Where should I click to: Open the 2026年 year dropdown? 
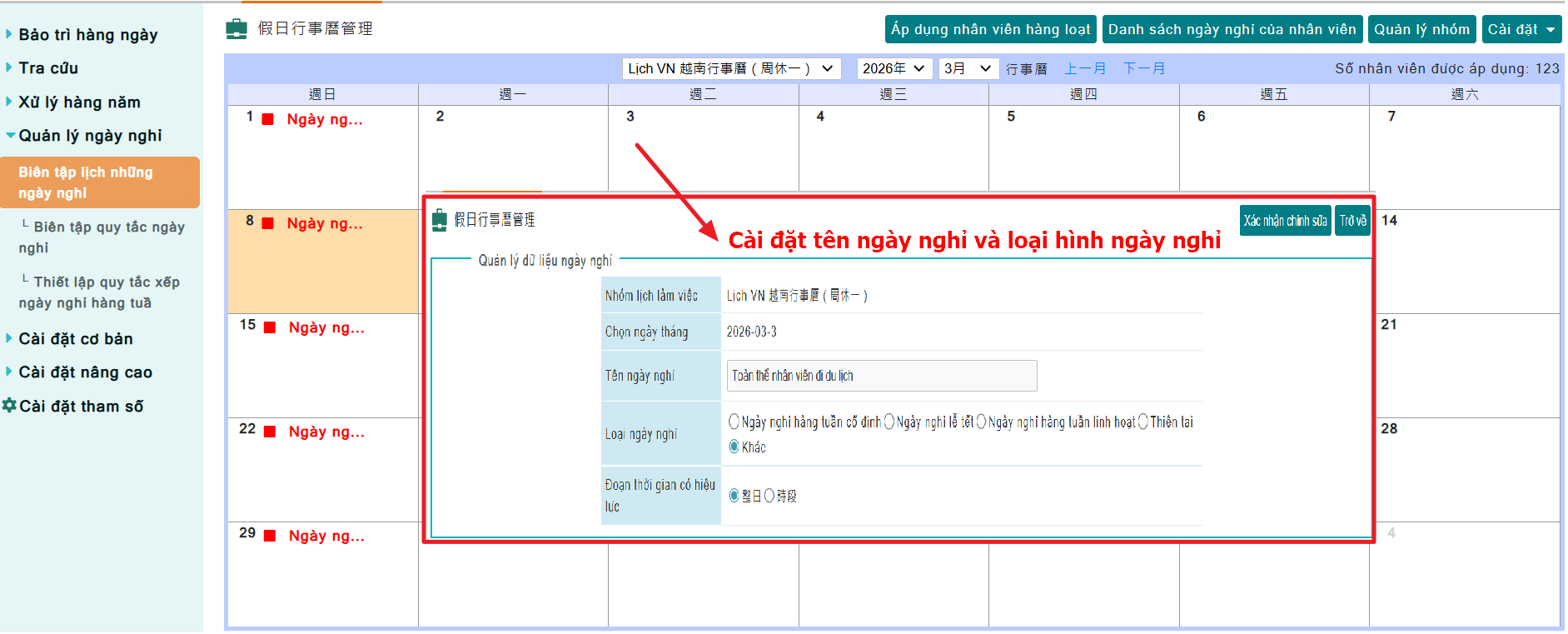click(894, 68)
